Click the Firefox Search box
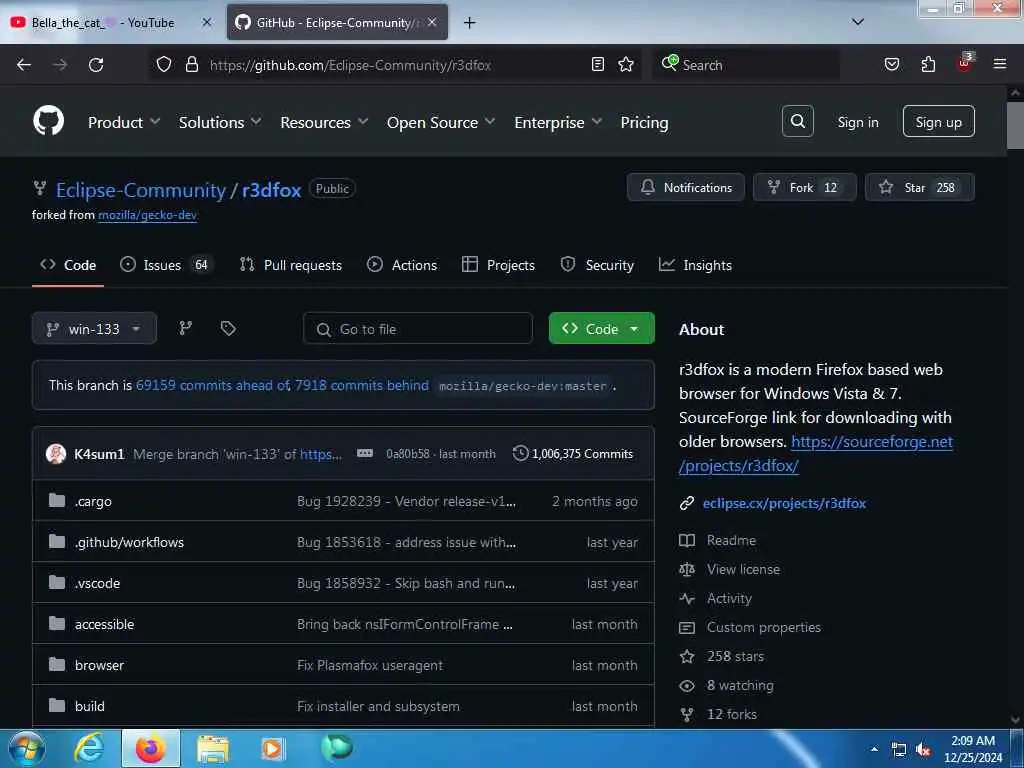 coord(746,65)
